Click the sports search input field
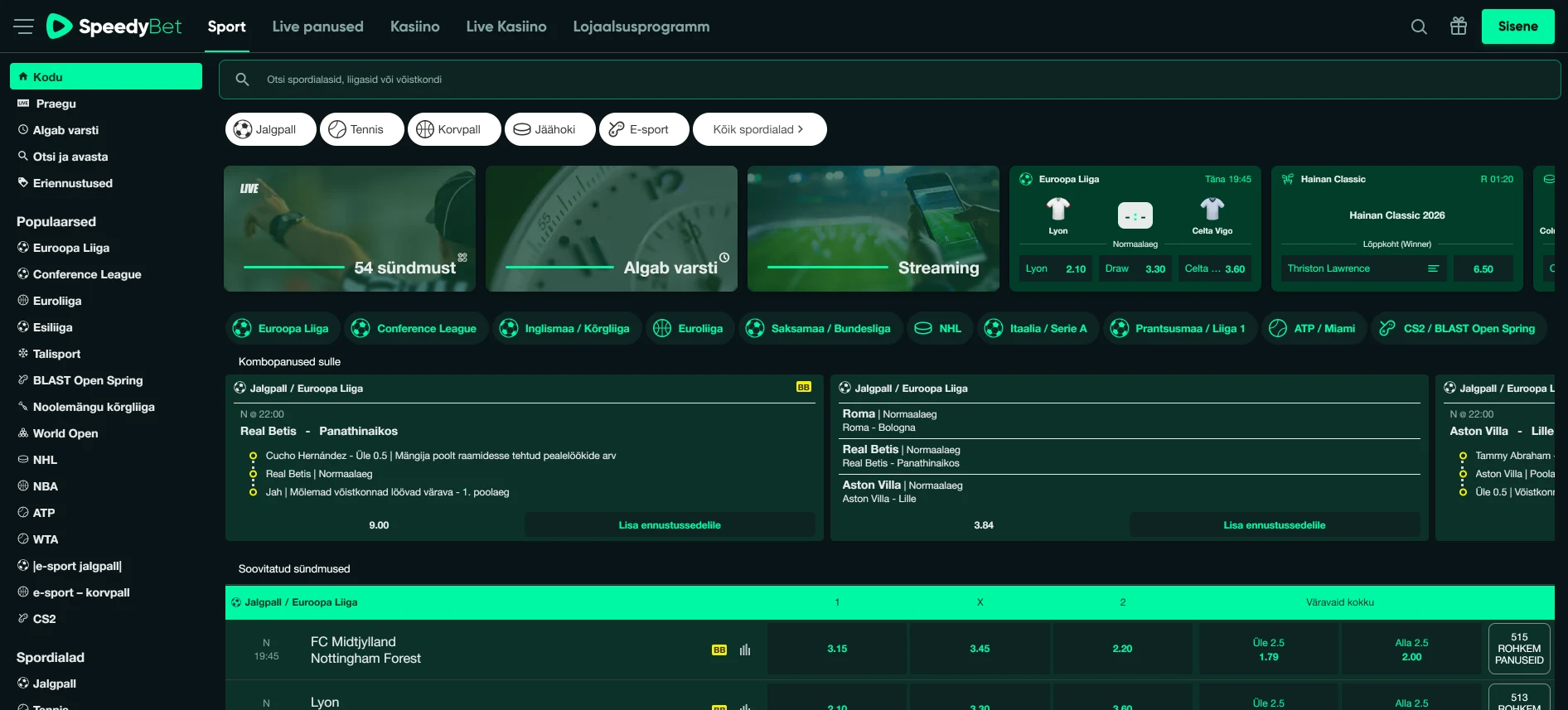Viewport: 1568px width, 710px height. (x=889, y=80)
